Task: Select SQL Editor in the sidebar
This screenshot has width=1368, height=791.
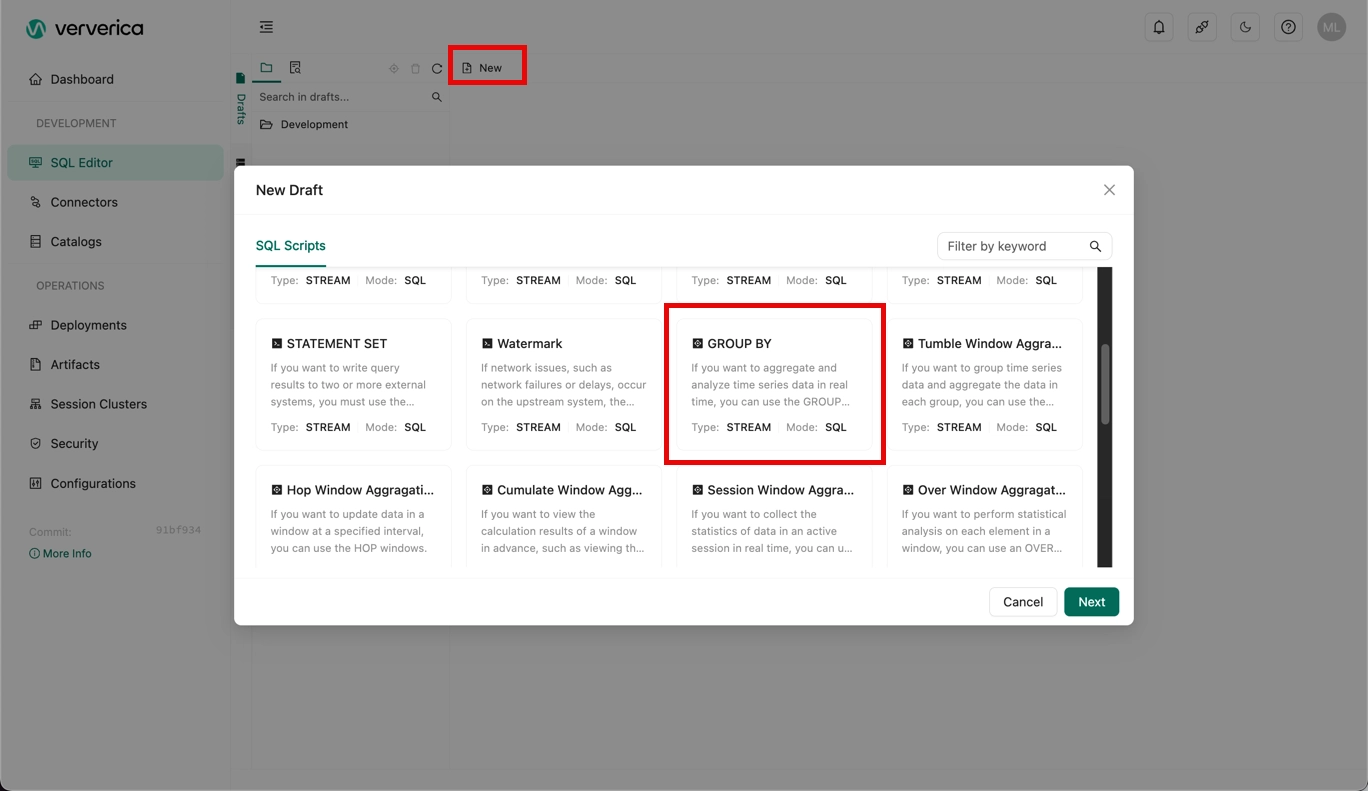Action: click(x=115, y=163)
